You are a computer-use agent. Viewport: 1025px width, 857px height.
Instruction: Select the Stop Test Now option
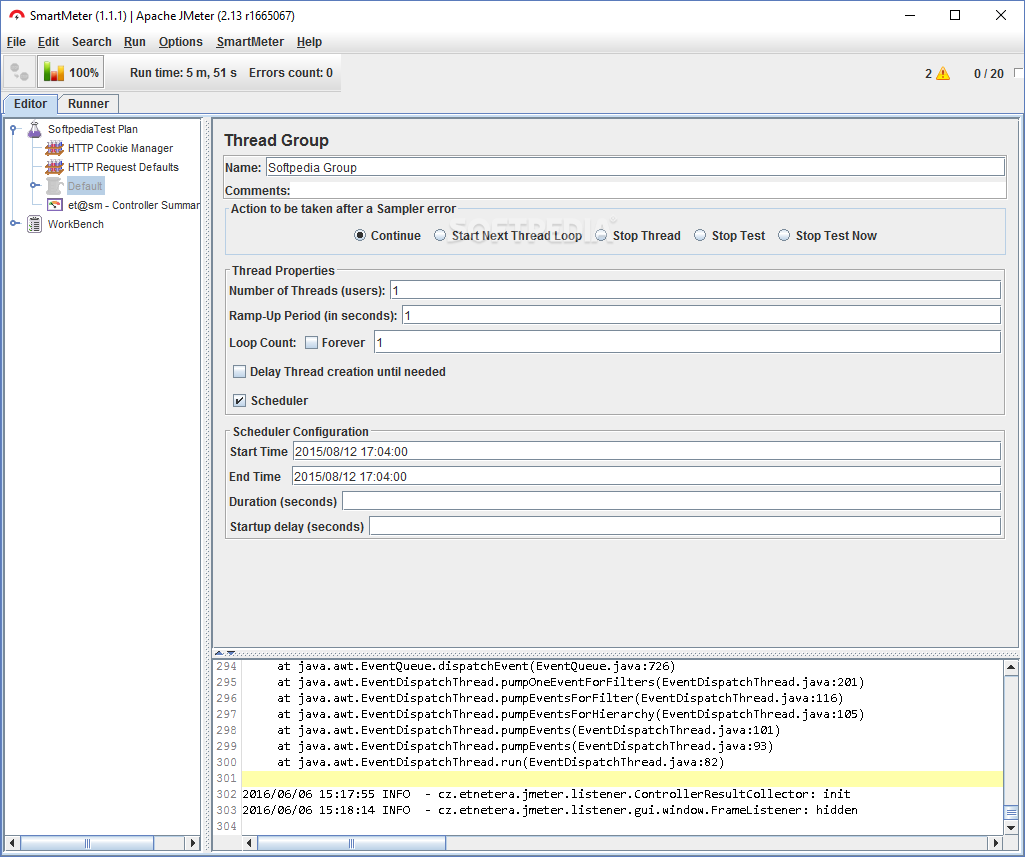point(784,235)
